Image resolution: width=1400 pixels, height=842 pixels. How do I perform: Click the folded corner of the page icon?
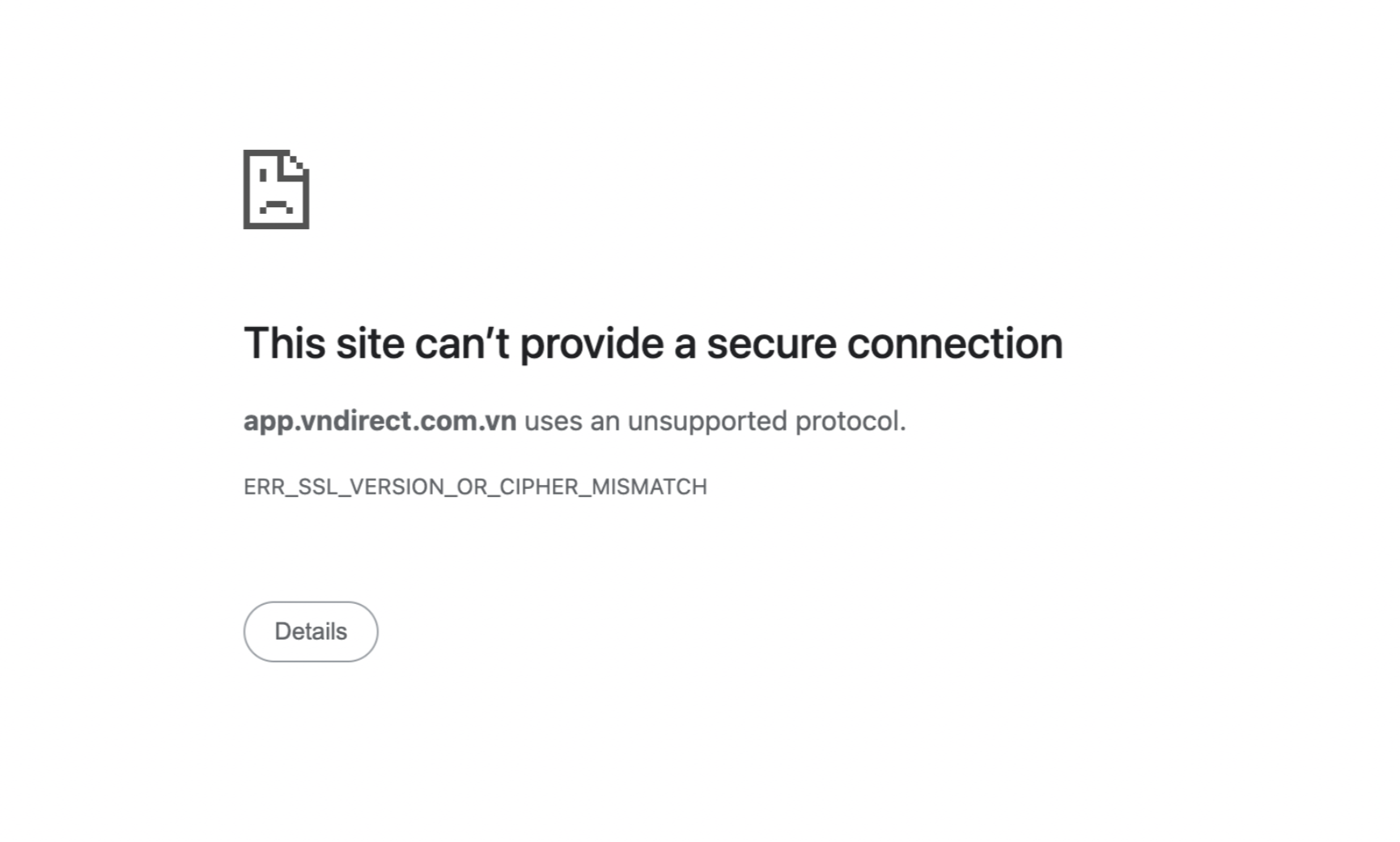[295, 162]
